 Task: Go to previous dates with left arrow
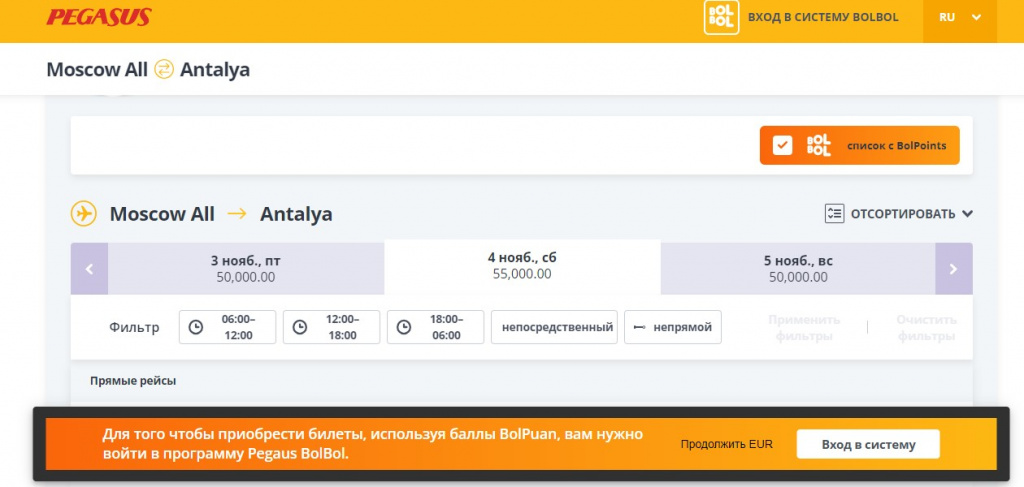[x=89, y=269]
